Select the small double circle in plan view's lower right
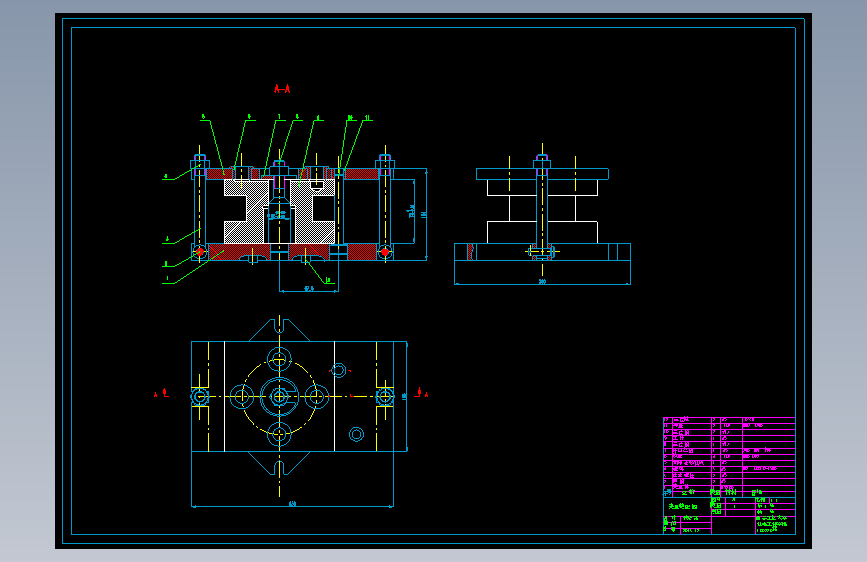 (x=357, y=434)
